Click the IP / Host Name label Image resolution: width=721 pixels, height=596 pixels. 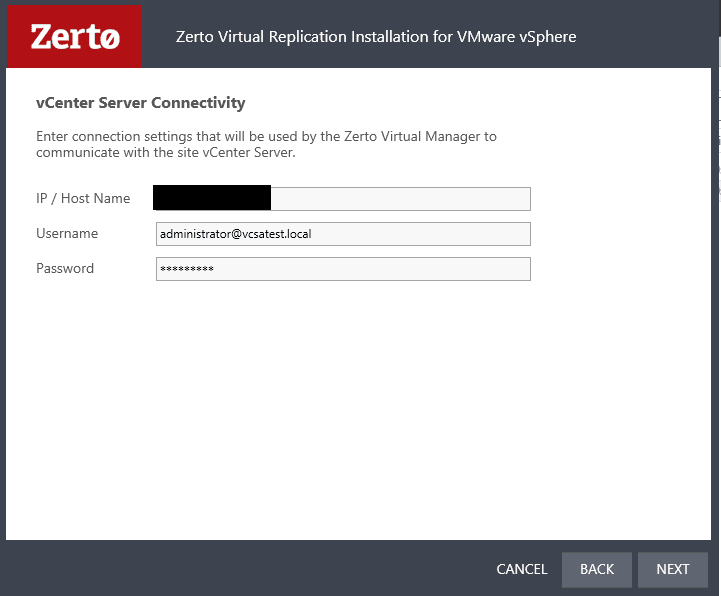pos(83,198)
